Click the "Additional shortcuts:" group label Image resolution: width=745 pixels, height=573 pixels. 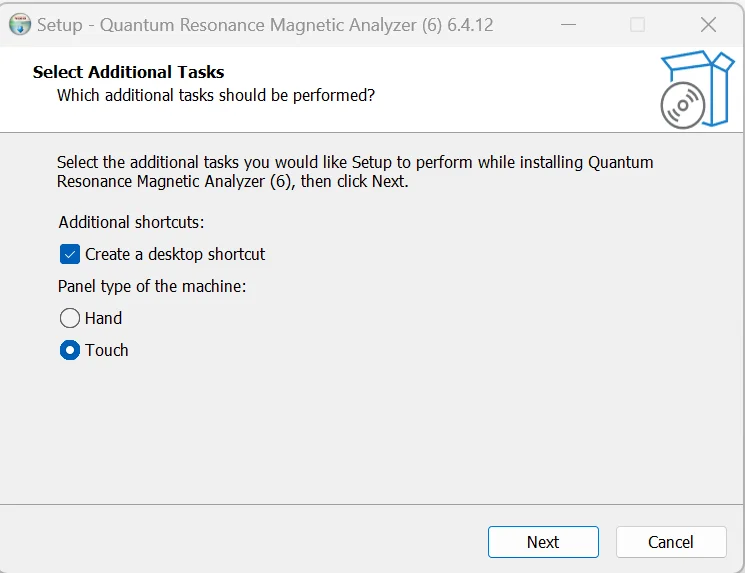[x=131, y=222]
